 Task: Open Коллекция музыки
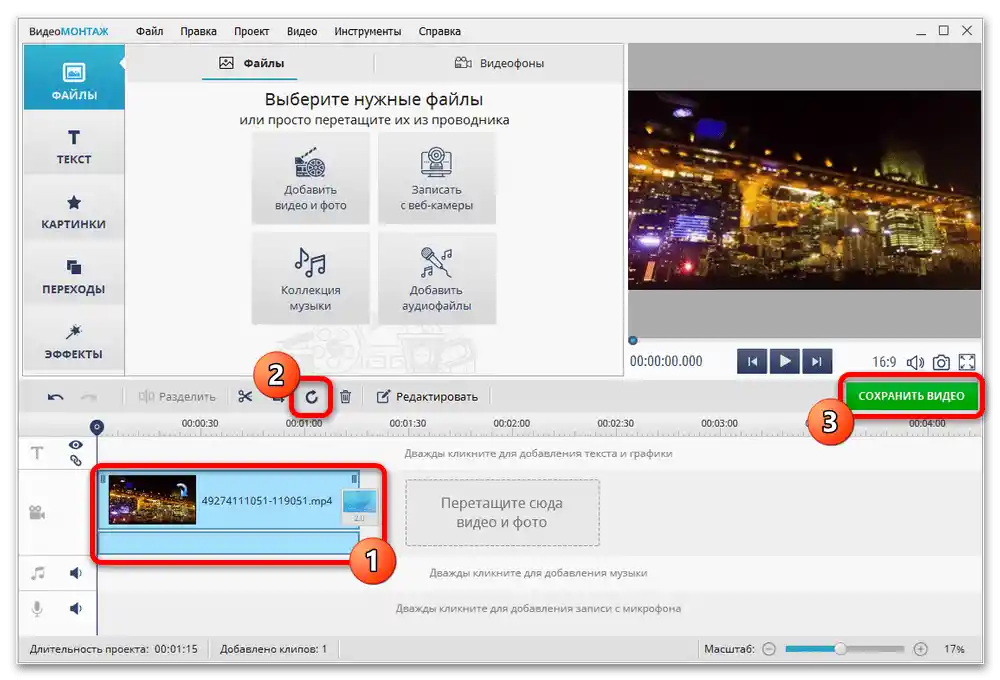[x=311, y=278]
